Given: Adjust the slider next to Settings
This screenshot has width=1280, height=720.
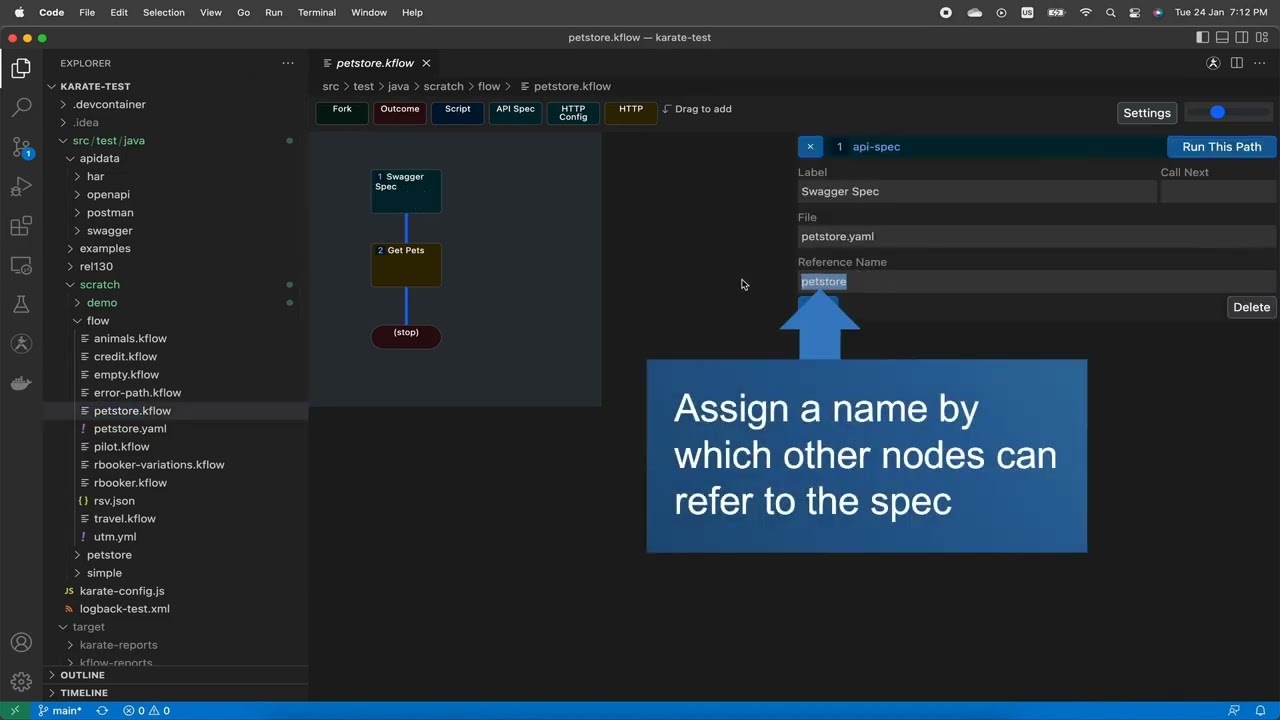Looking at the screenshot, I should 1229,113.
